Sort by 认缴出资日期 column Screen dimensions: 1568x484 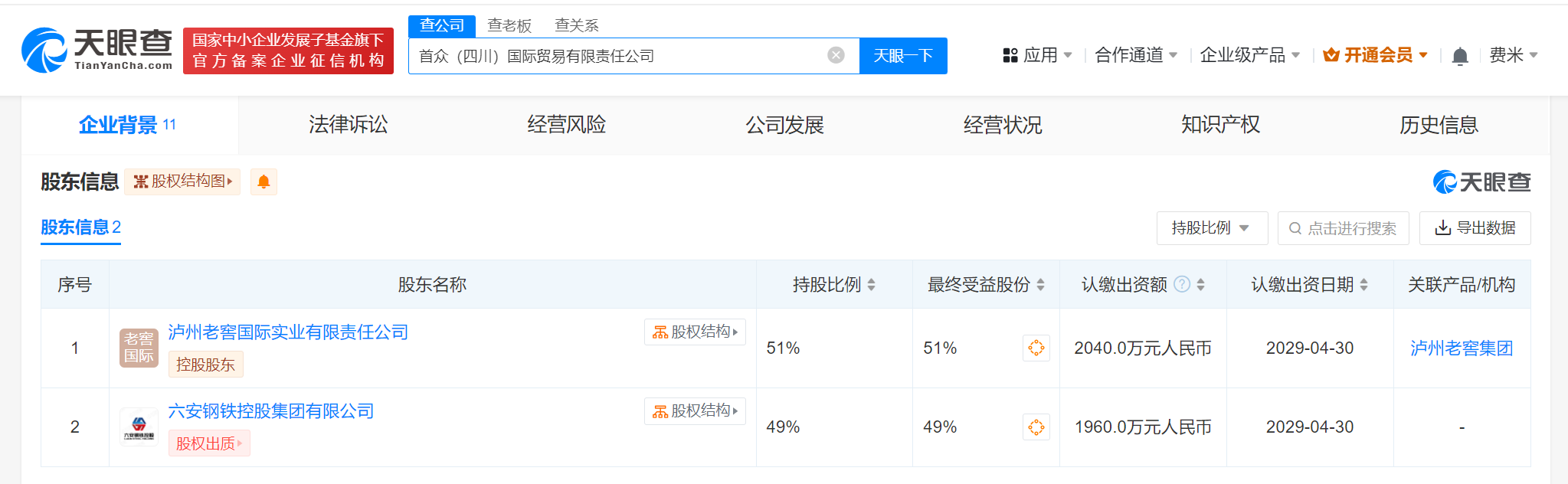pos(1363,285)
